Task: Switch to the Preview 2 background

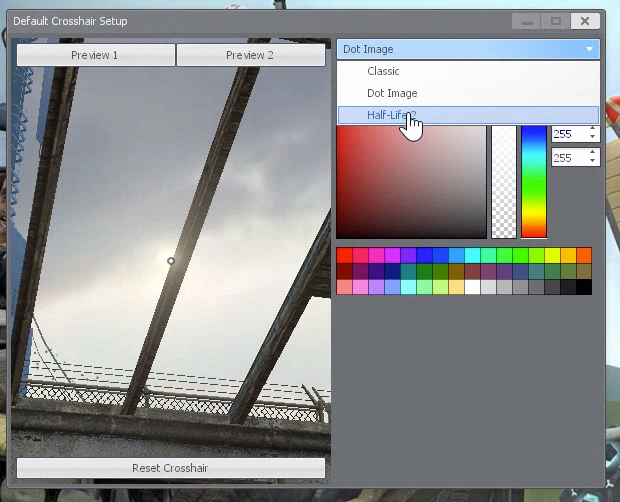Action: pos(251,55)
